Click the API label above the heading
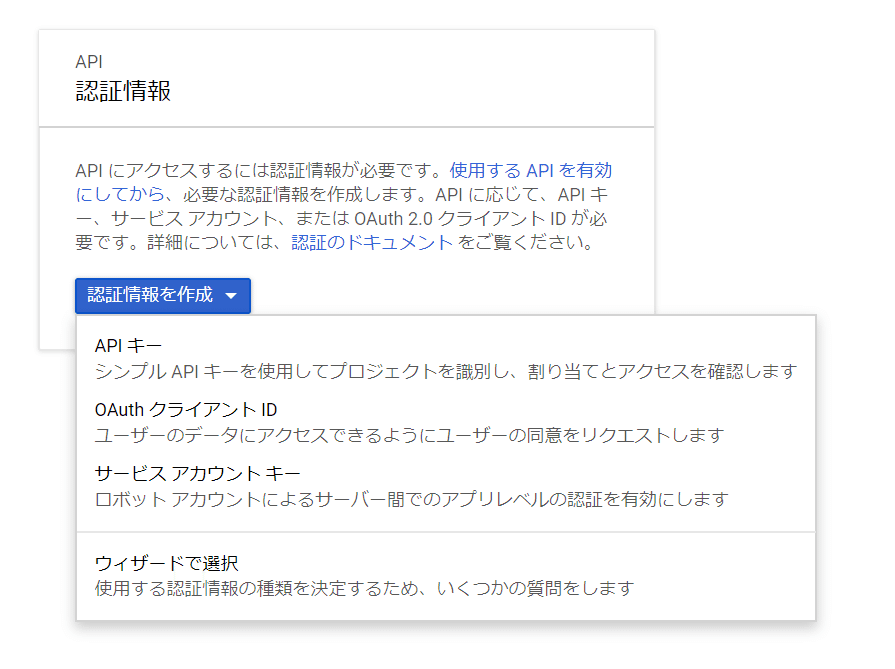The image size is (895, 669). point(89,62)
